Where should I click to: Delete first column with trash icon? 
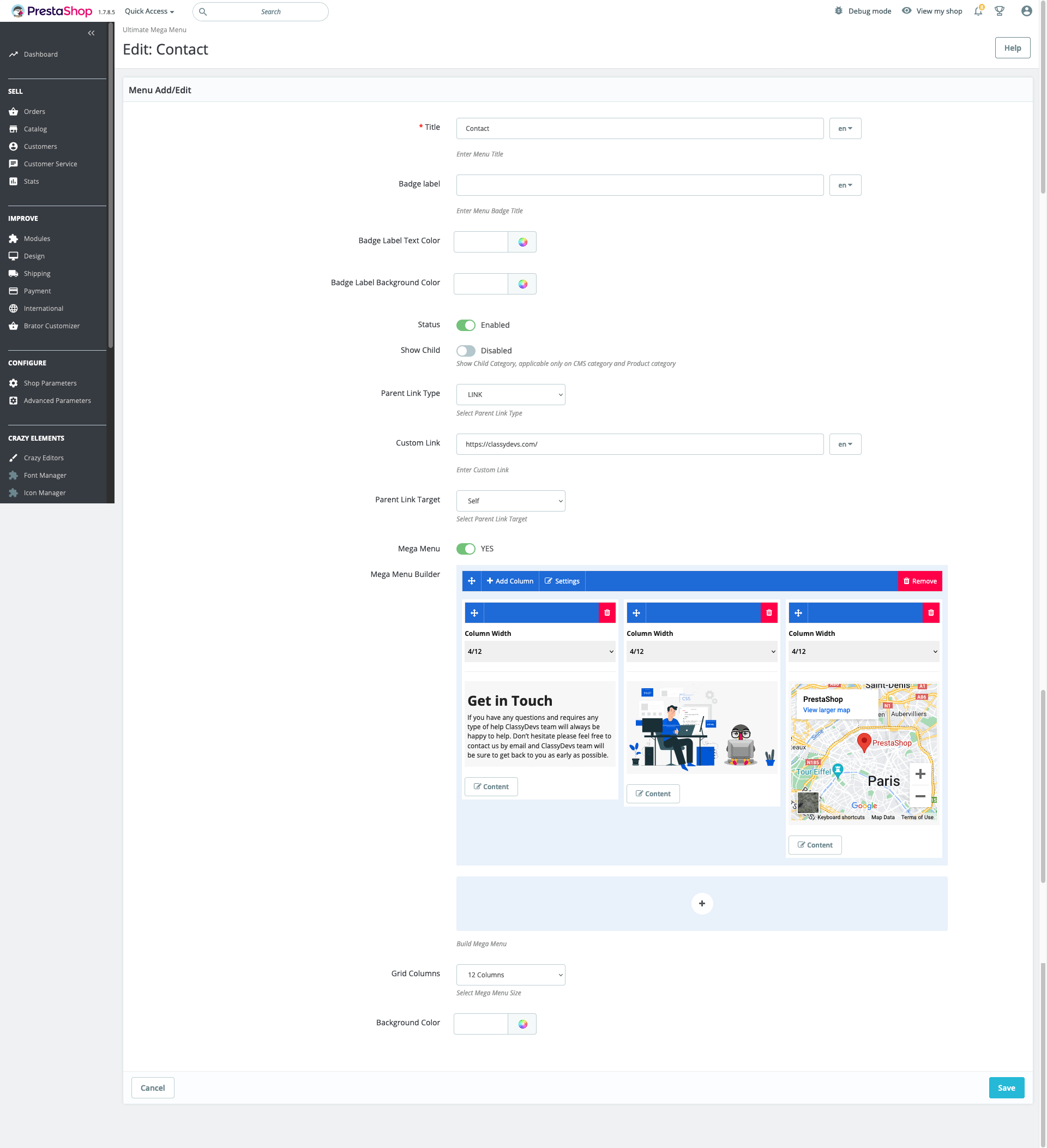tap(607, 613)
